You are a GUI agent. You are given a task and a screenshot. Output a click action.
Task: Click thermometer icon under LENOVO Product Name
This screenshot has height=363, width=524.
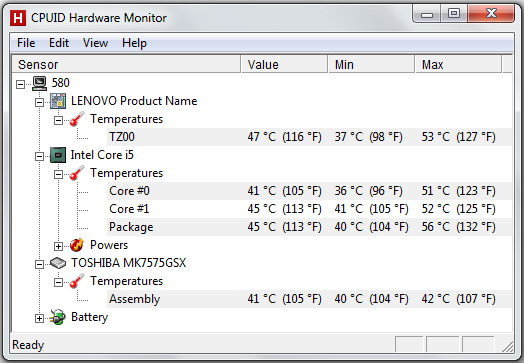click(77, 119)
